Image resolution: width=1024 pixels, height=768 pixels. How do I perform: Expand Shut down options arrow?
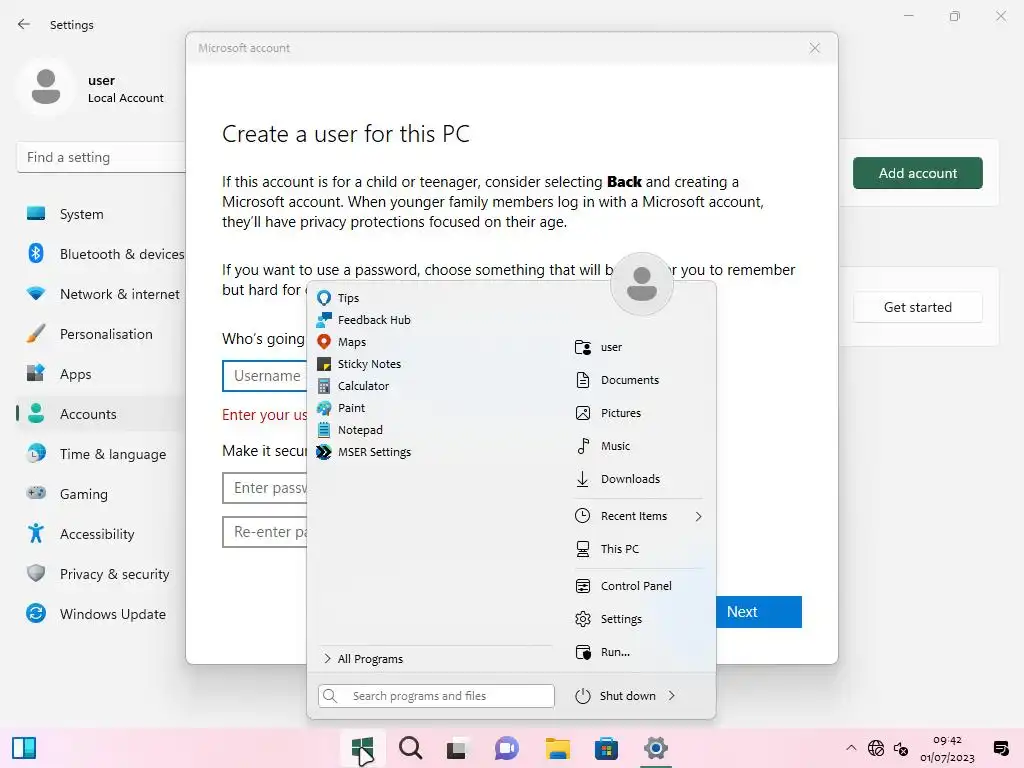[x=671, y=696]
